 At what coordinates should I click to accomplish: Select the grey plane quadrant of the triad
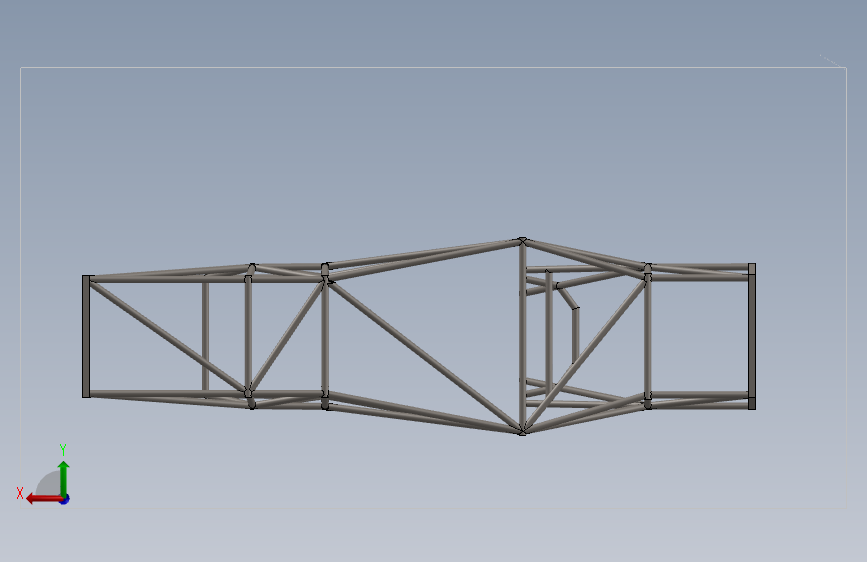click(48, 483)
